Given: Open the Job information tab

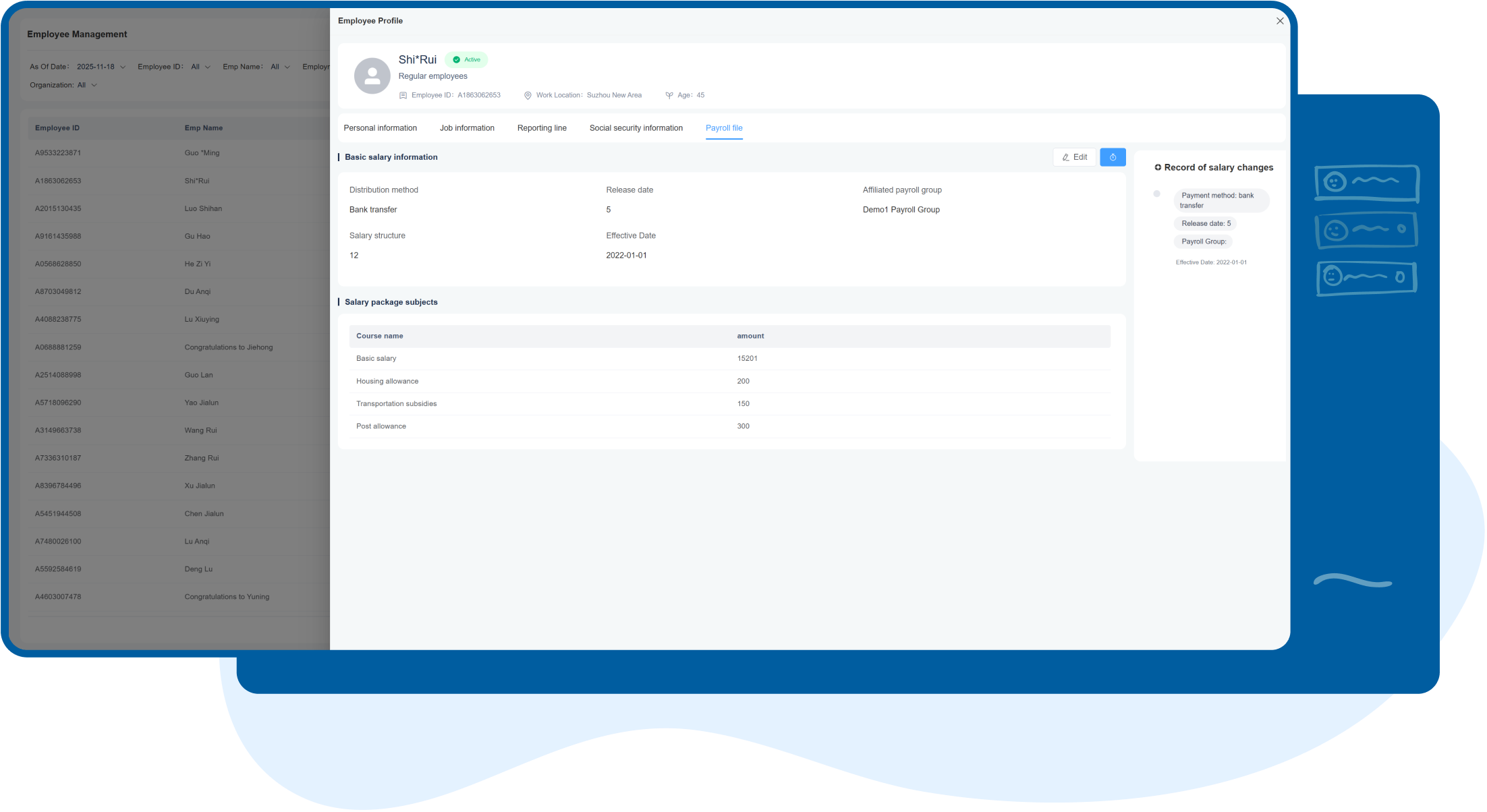Looking at the screenshot, I should [x=467, y=127].
